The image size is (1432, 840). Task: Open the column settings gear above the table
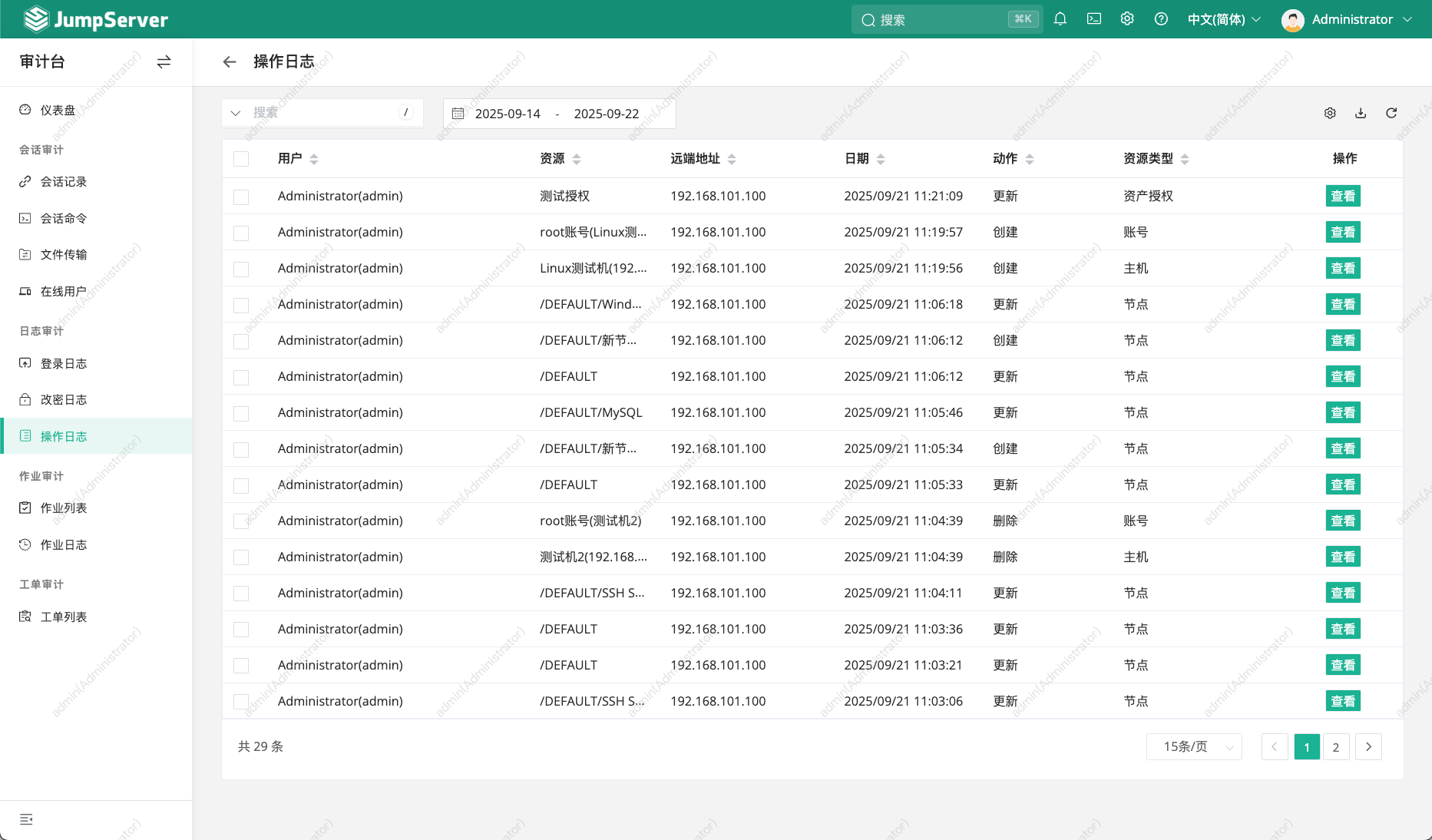[x=1329, y=113]
